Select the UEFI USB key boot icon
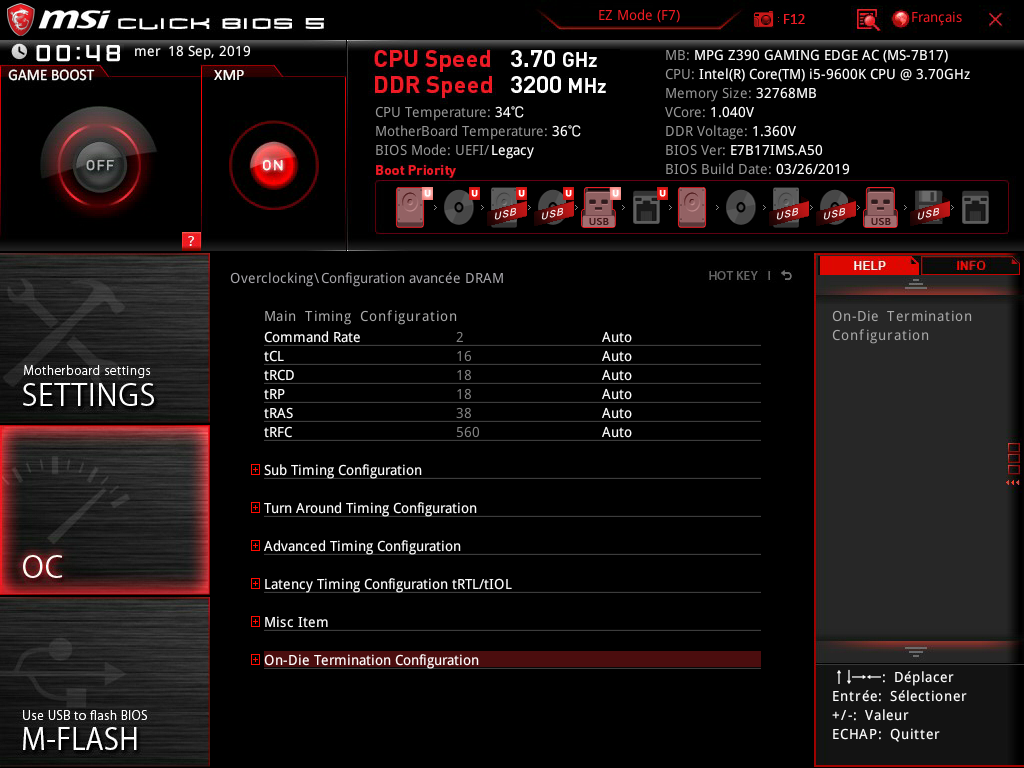 point(601,207)
